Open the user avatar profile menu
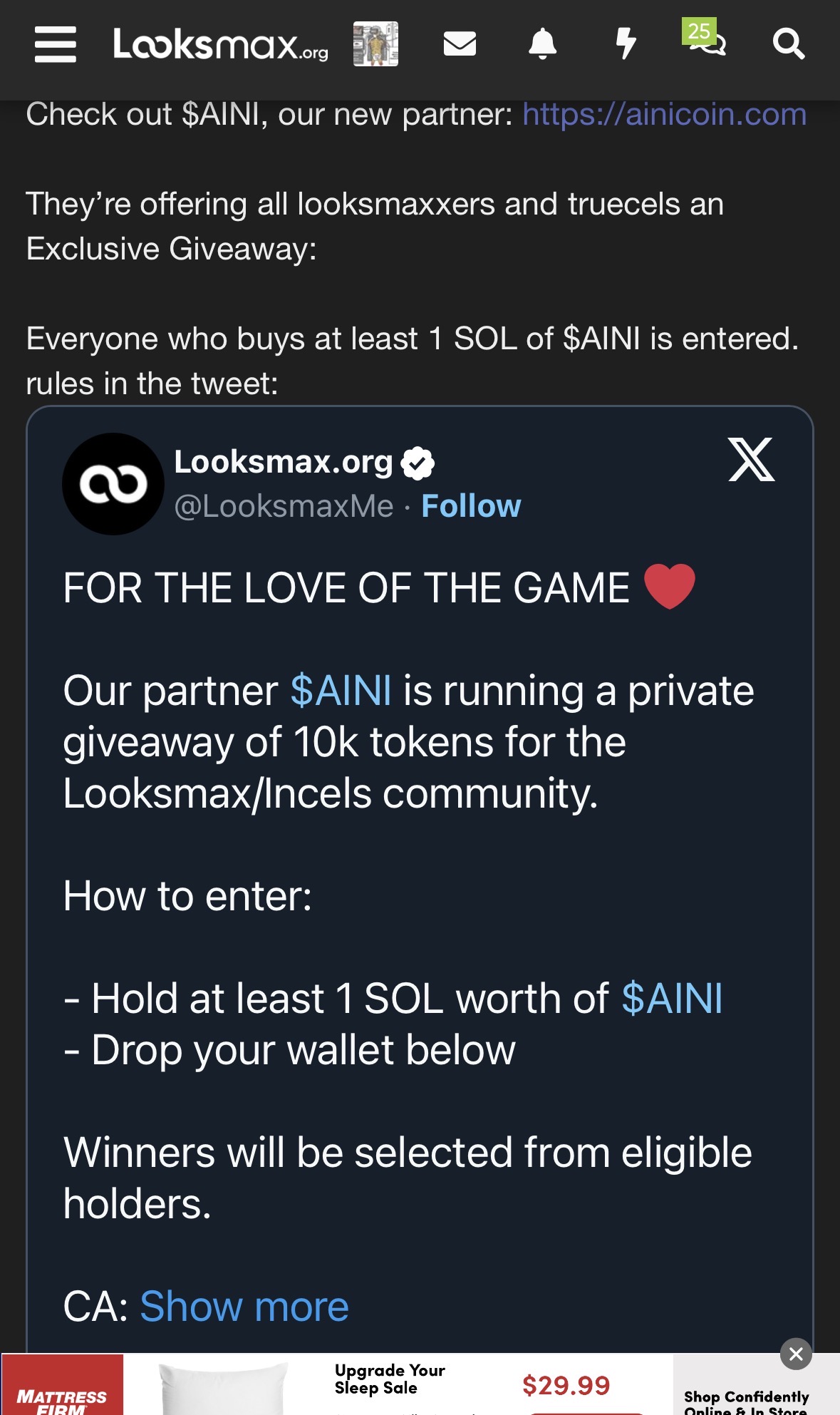The width and height of the screenshot is (840, 1415). click(375, 44)
